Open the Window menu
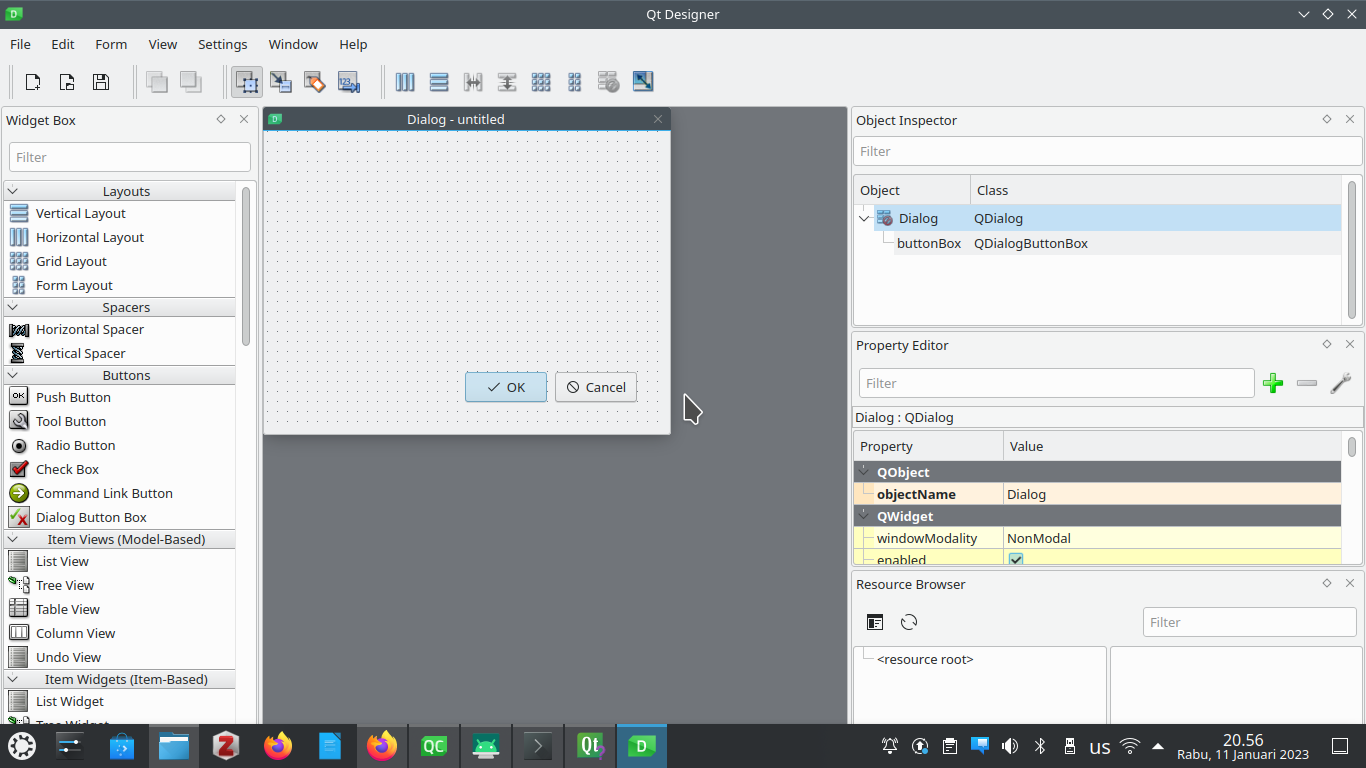Viewport: 1366px width, 768px height. coord(293,44)
